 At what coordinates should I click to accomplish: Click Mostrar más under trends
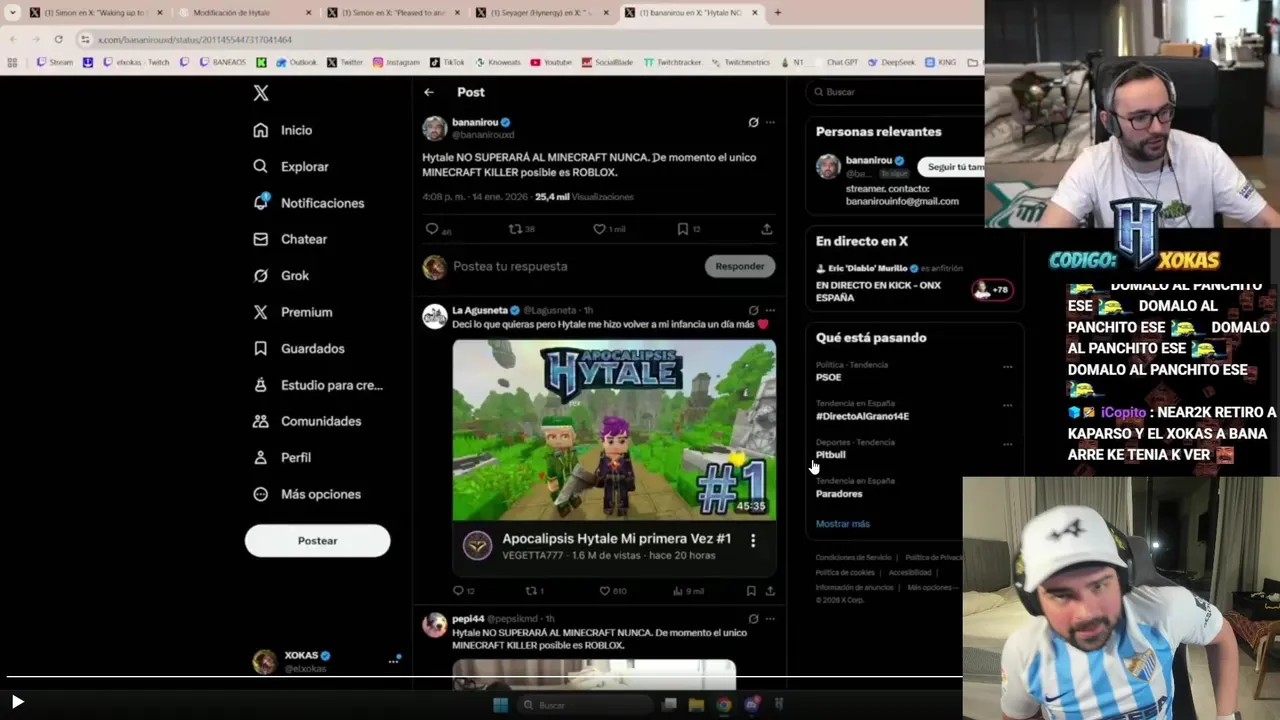(843, 524)
